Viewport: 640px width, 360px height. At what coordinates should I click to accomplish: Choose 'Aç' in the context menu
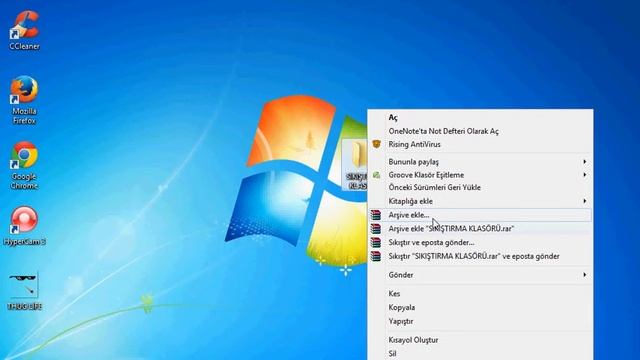(480, 118)
